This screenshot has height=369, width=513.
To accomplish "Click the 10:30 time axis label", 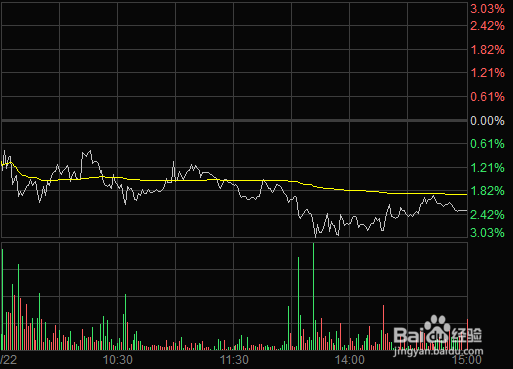I will pos(118,360).
